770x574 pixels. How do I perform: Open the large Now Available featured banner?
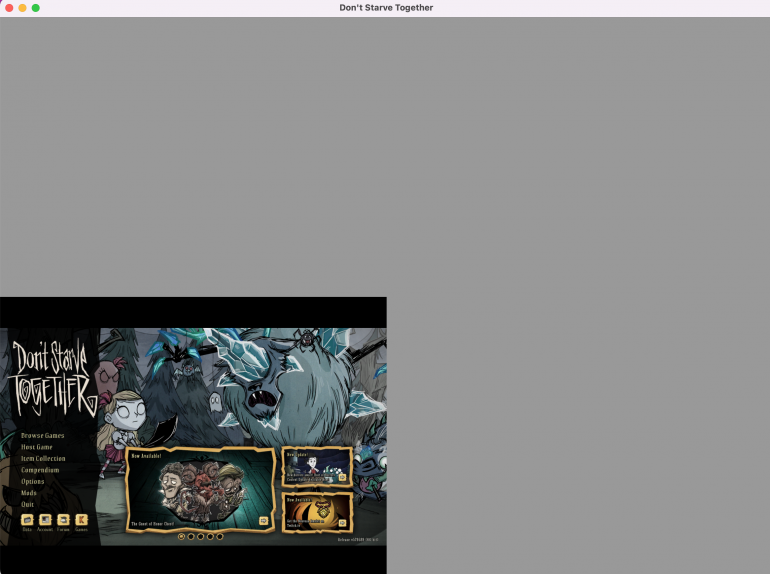tap(200, 490)
